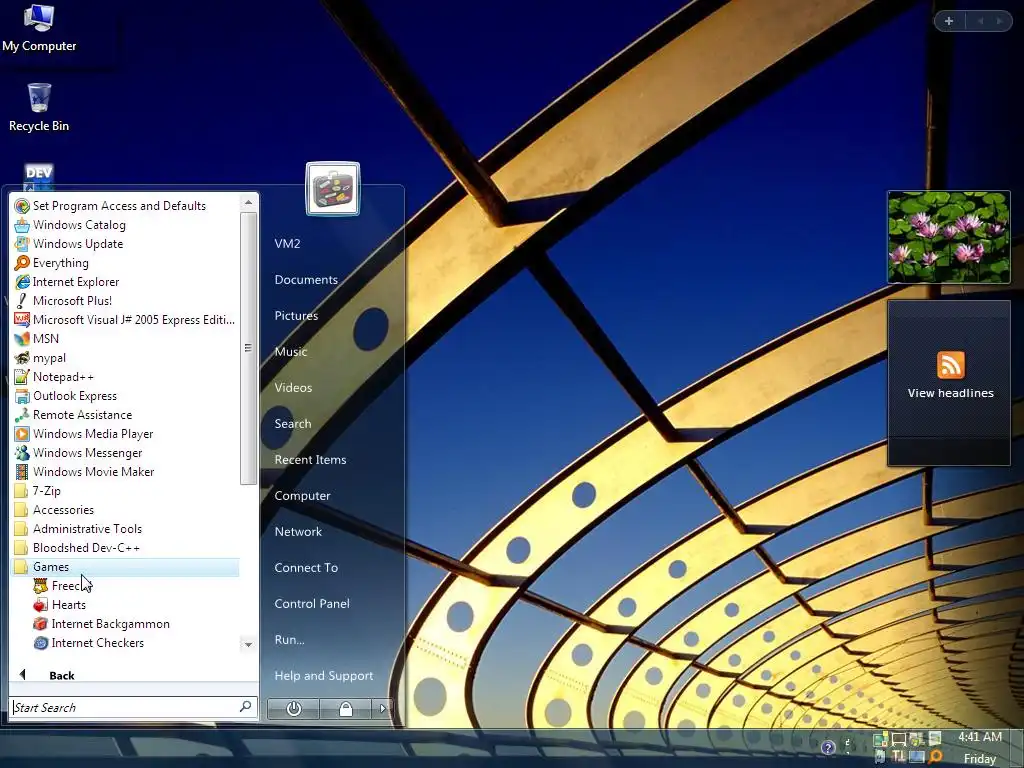
Task: Open Network in the start menu
Action: (298, 531)
